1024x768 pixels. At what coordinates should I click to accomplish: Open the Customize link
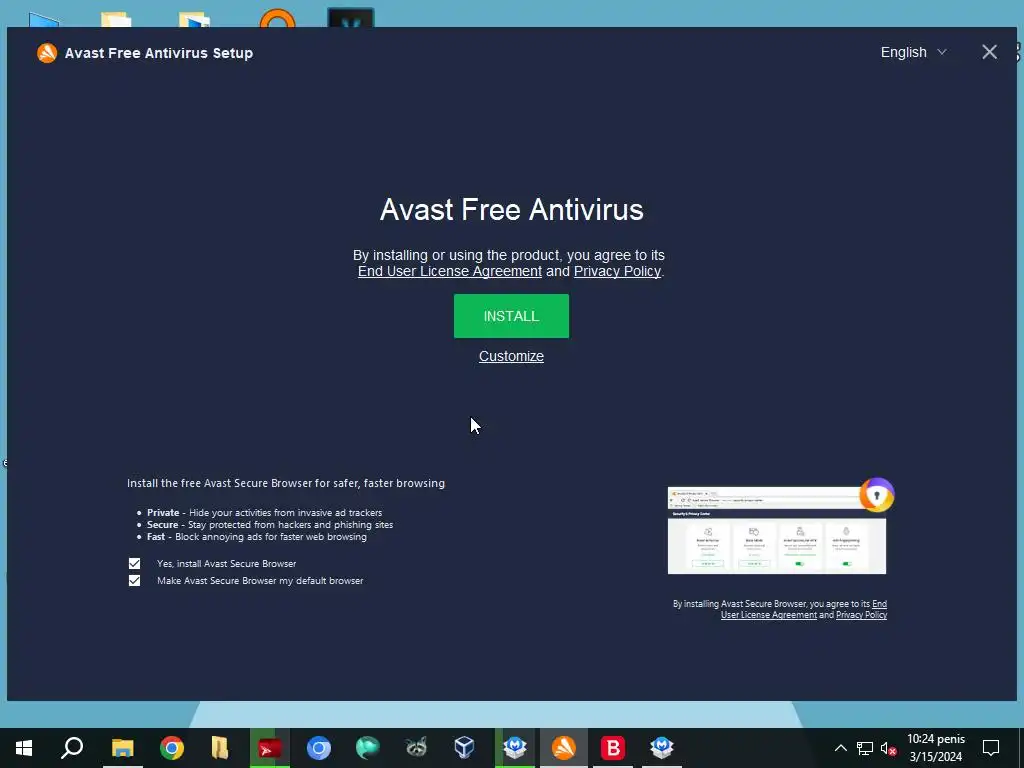[511, 356]
